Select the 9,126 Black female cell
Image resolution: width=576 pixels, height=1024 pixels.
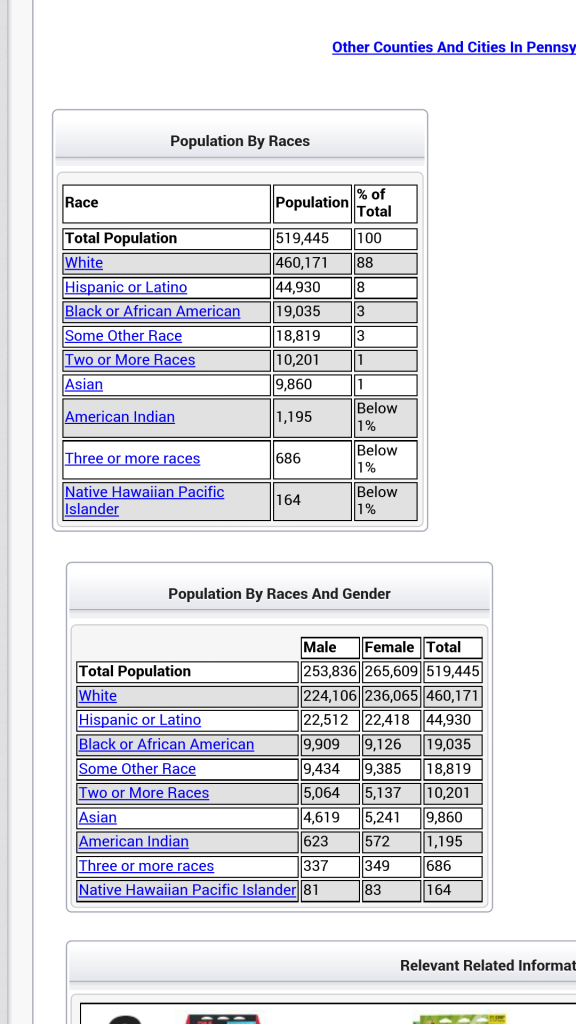coord(391,744)
